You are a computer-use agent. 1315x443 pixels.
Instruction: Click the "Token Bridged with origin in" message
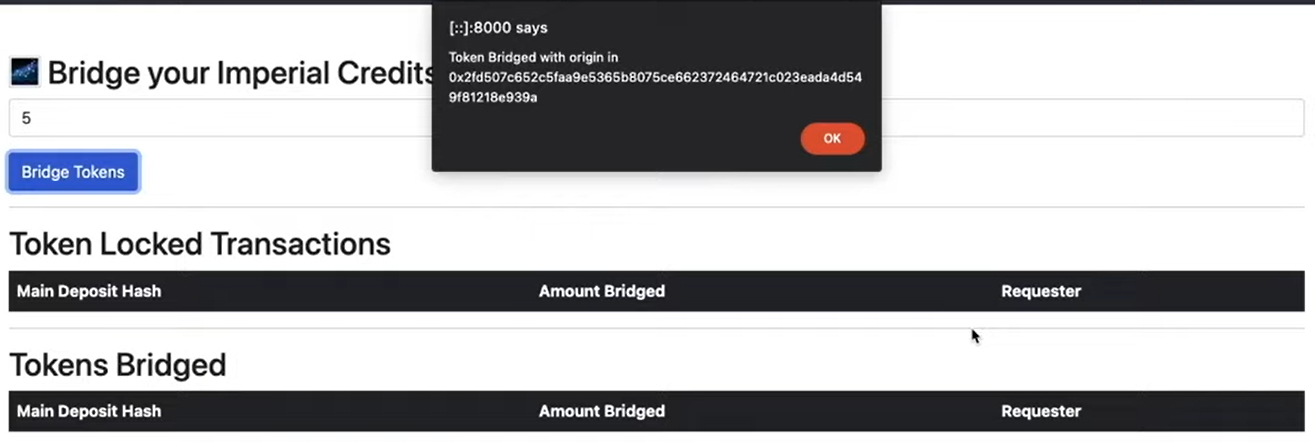point(533,58)
